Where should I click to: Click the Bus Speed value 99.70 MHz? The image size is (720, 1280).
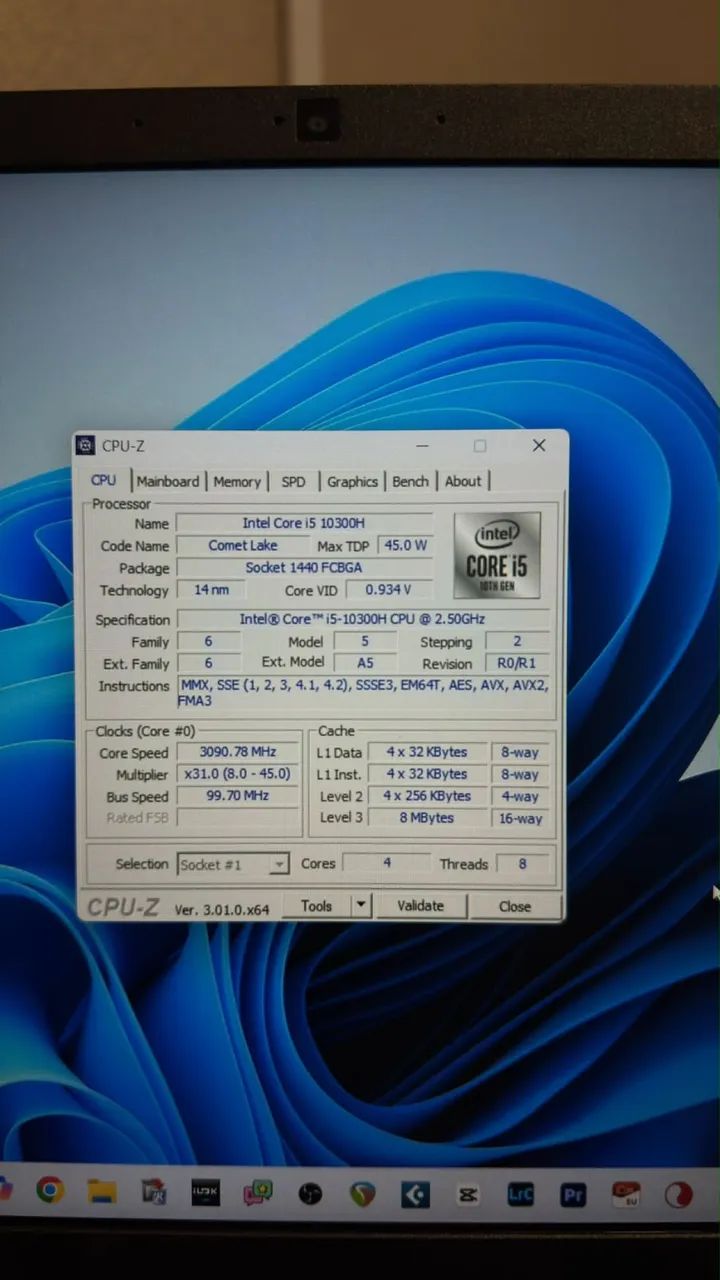click(x=237, y=796)
